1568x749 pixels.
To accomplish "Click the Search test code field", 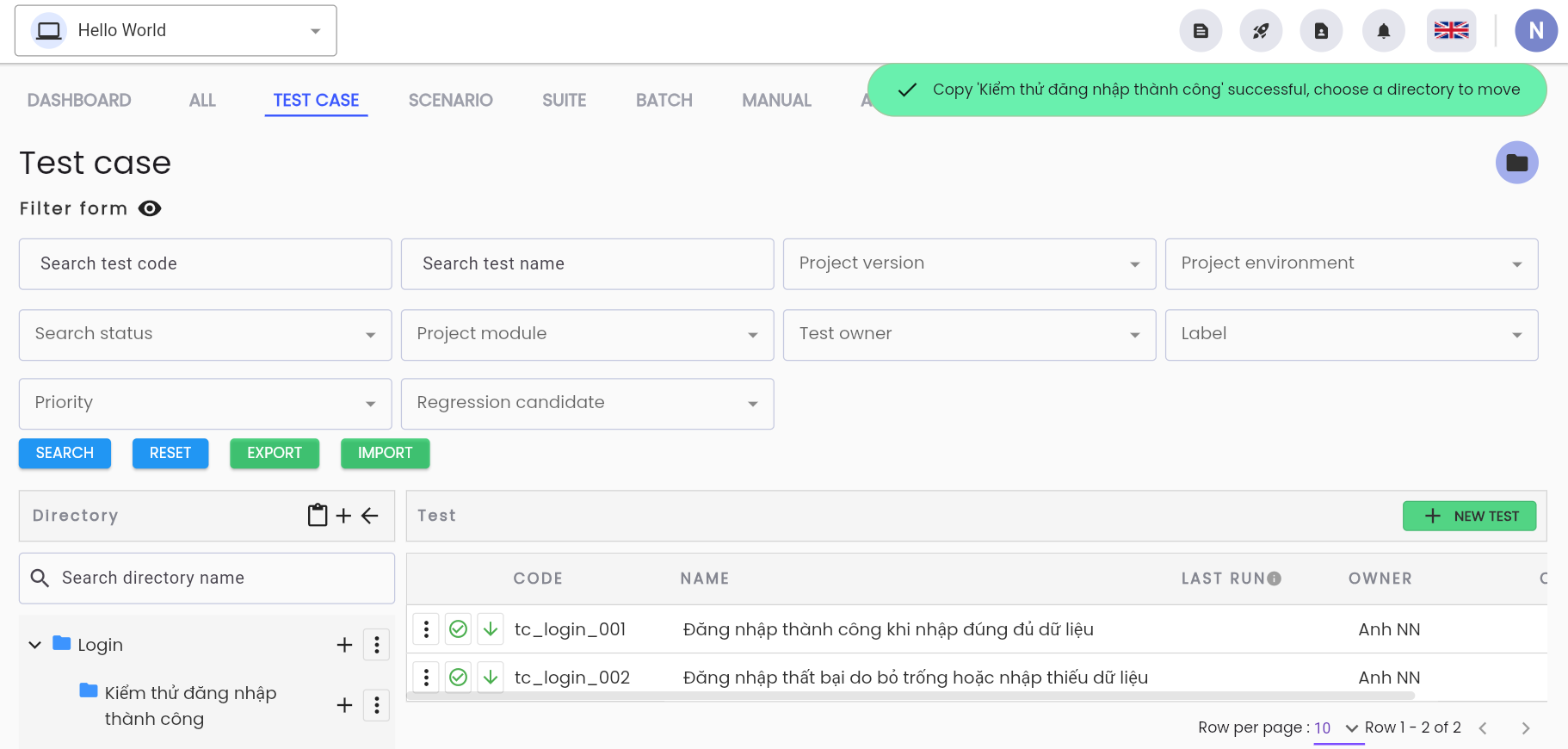I will (x=205, y=263).
